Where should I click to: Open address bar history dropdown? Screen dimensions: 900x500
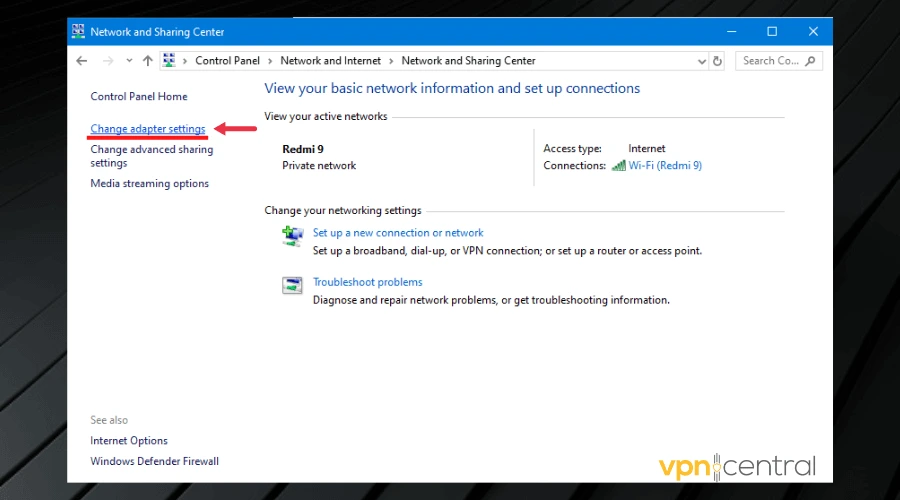tap(701, 61)
